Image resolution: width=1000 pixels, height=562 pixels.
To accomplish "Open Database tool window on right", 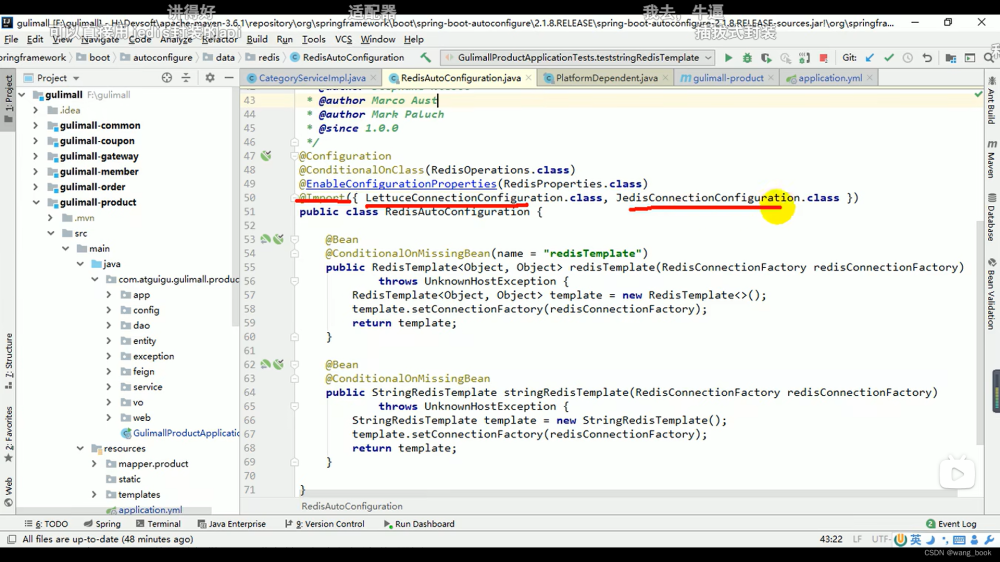I will pos(992,217).
